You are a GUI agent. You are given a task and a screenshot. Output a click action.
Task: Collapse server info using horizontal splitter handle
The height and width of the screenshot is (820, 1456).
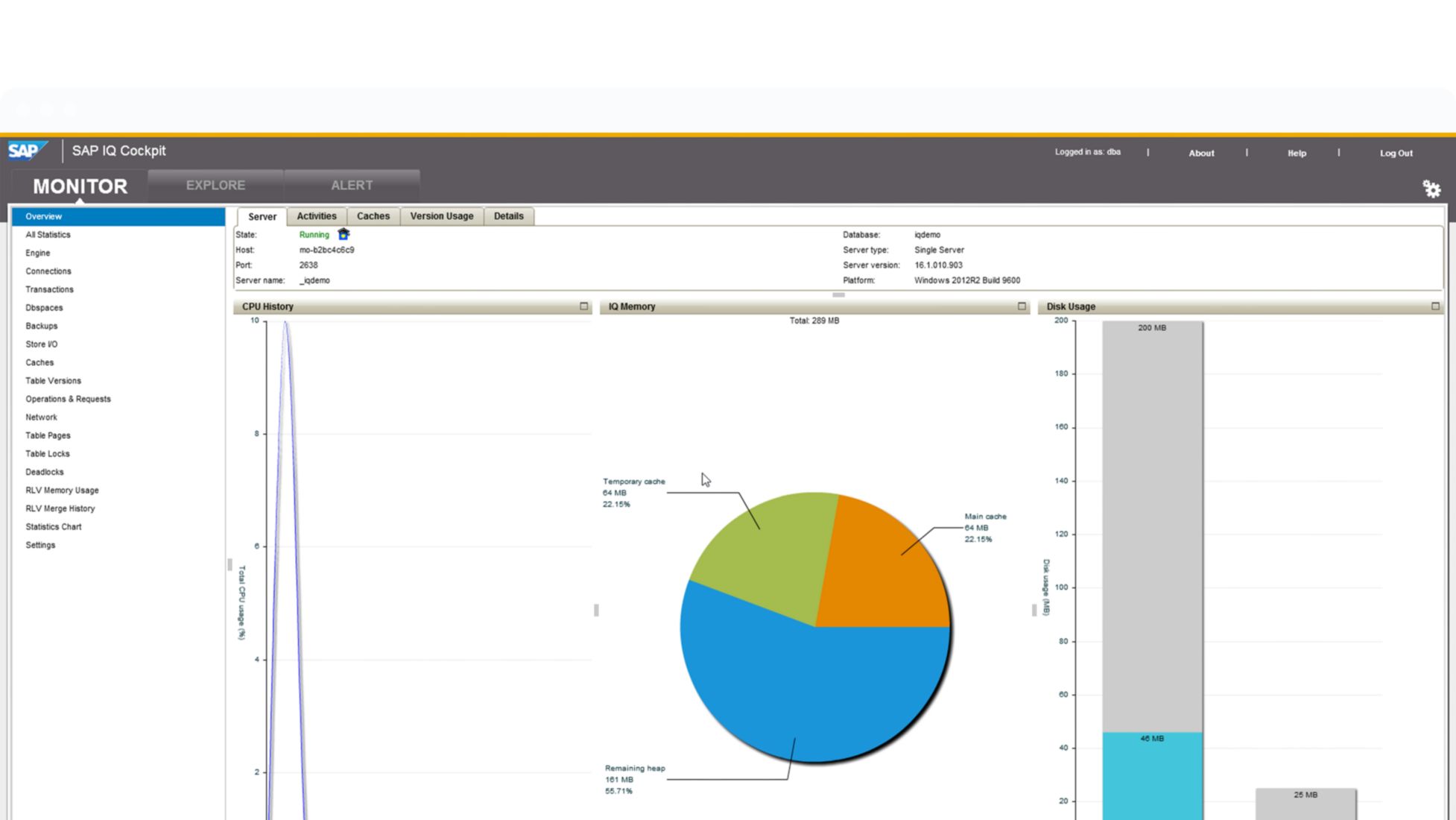(838, 295)
